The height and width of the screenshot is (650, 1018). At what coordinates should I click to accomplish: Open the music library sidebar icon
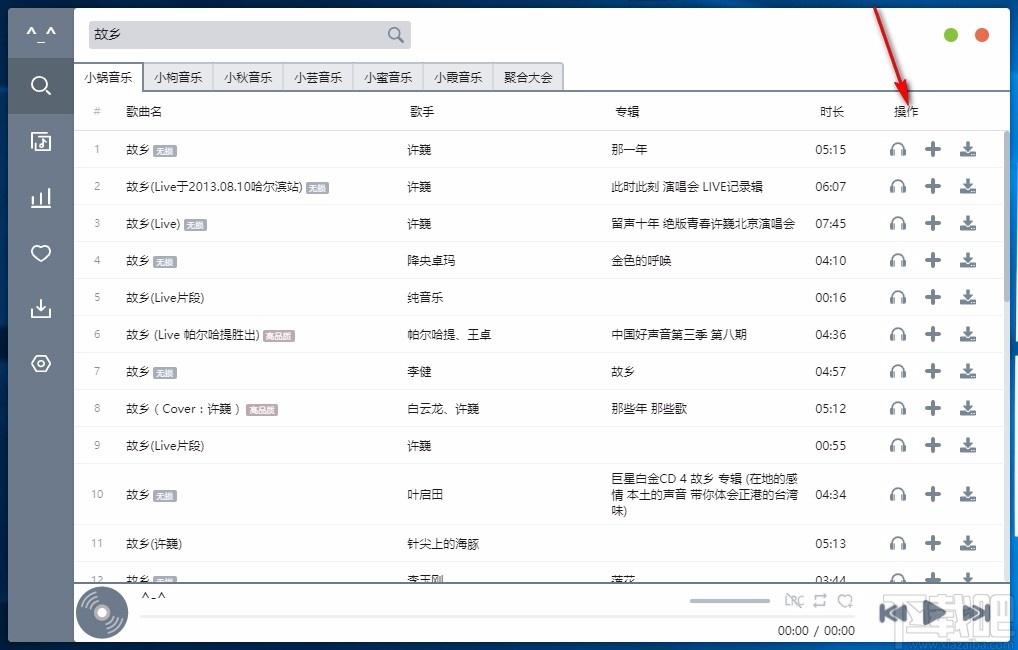pos(41,142)
